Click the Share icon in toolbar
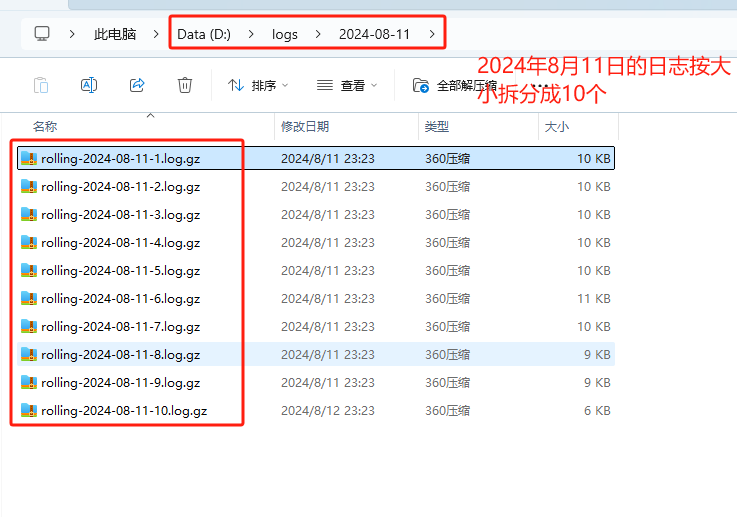The image size is (737, 517). click(x=137, y=85)
